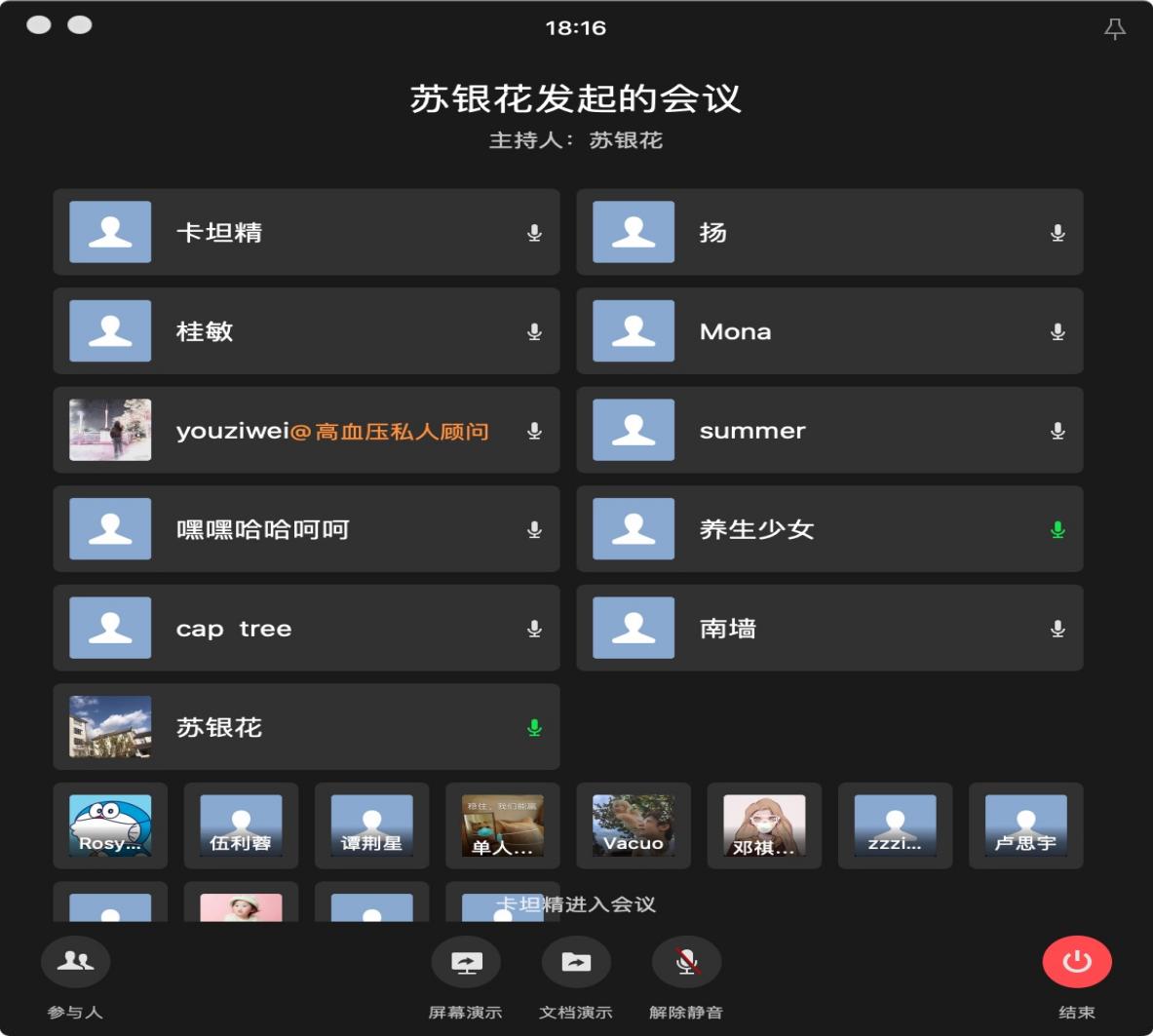This screenshot has height=1036, width=1153.
Task: Open the document presentation icon
Action: pos(575,962)
